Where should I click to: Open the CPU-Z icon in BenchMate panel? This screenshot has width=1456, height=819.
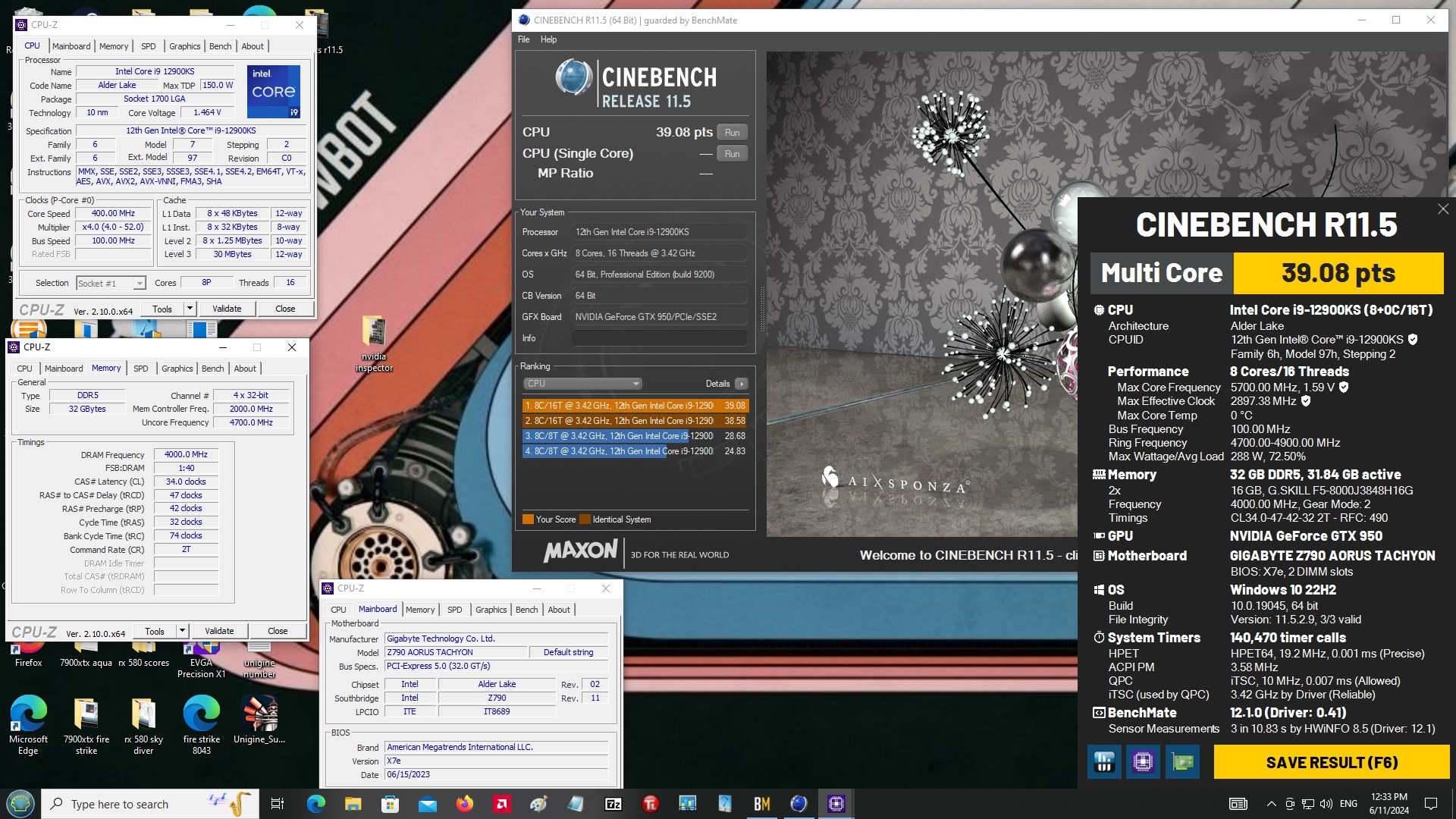tap(1144, 761)
